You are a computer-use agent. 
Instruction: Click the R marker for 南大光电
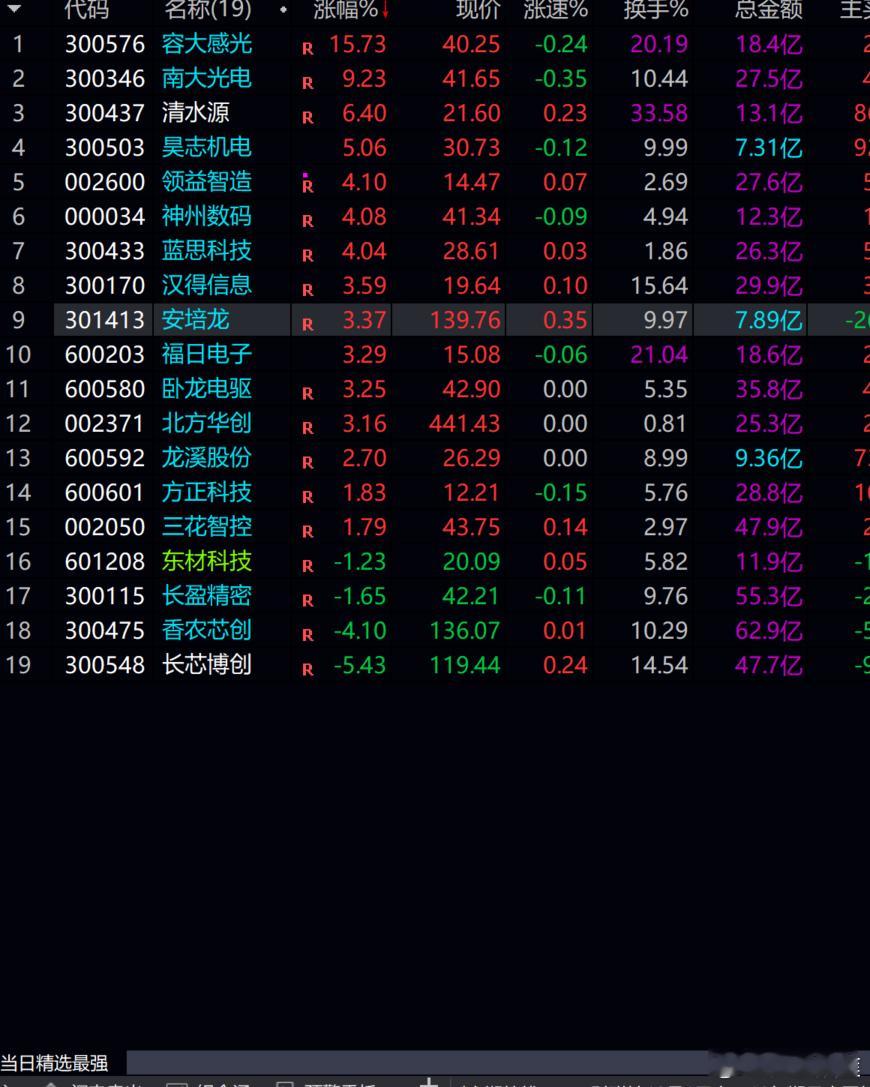point(308,83)
